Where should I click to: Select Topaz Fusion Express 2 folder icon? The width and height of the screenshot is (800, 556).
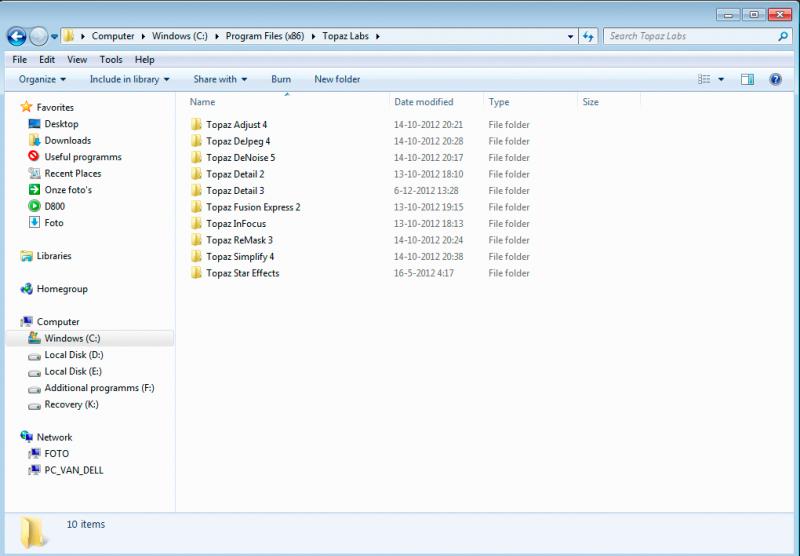coord(196,207)
